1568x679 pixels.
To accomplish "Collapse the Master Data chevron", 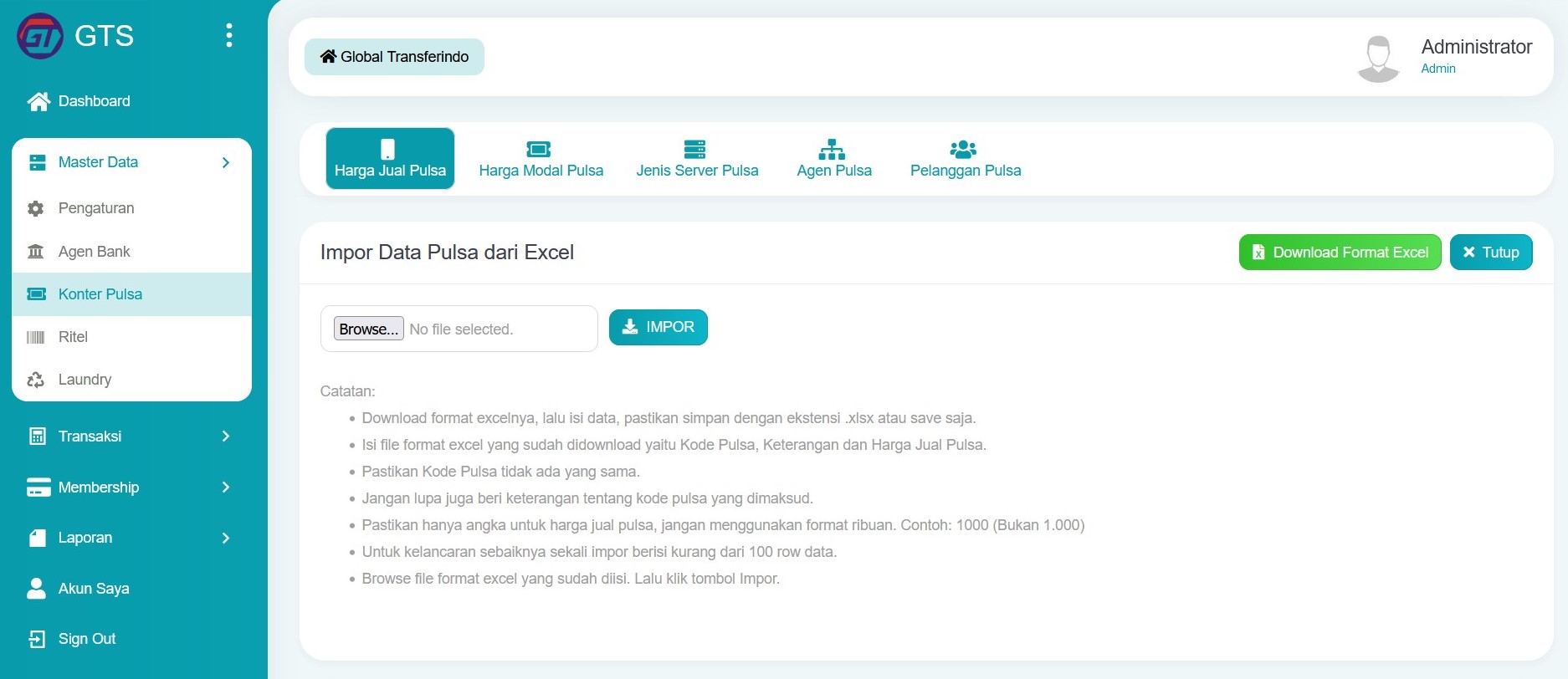I will click(226, 162).
